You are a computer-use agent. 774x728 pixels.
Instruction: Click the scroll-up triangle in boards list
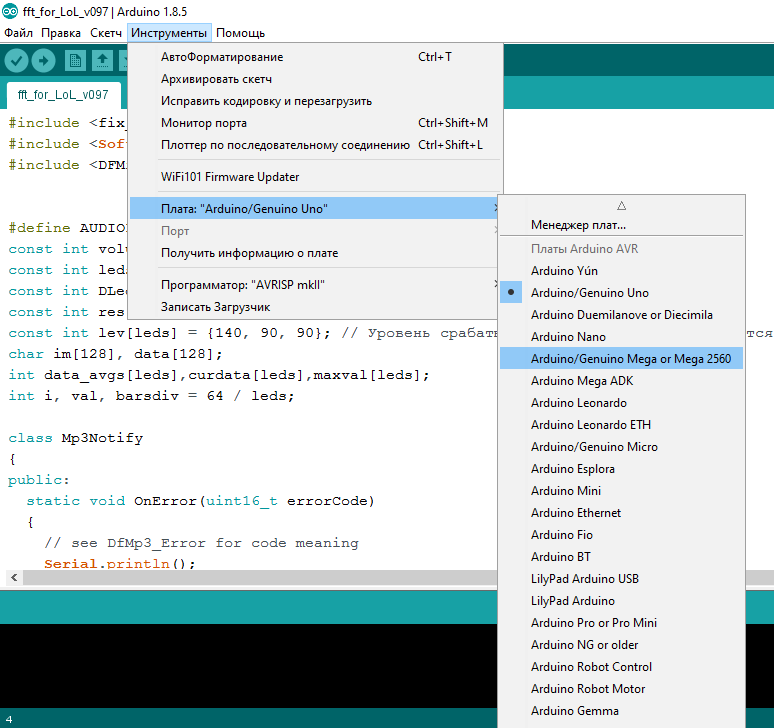coord(621,205)
